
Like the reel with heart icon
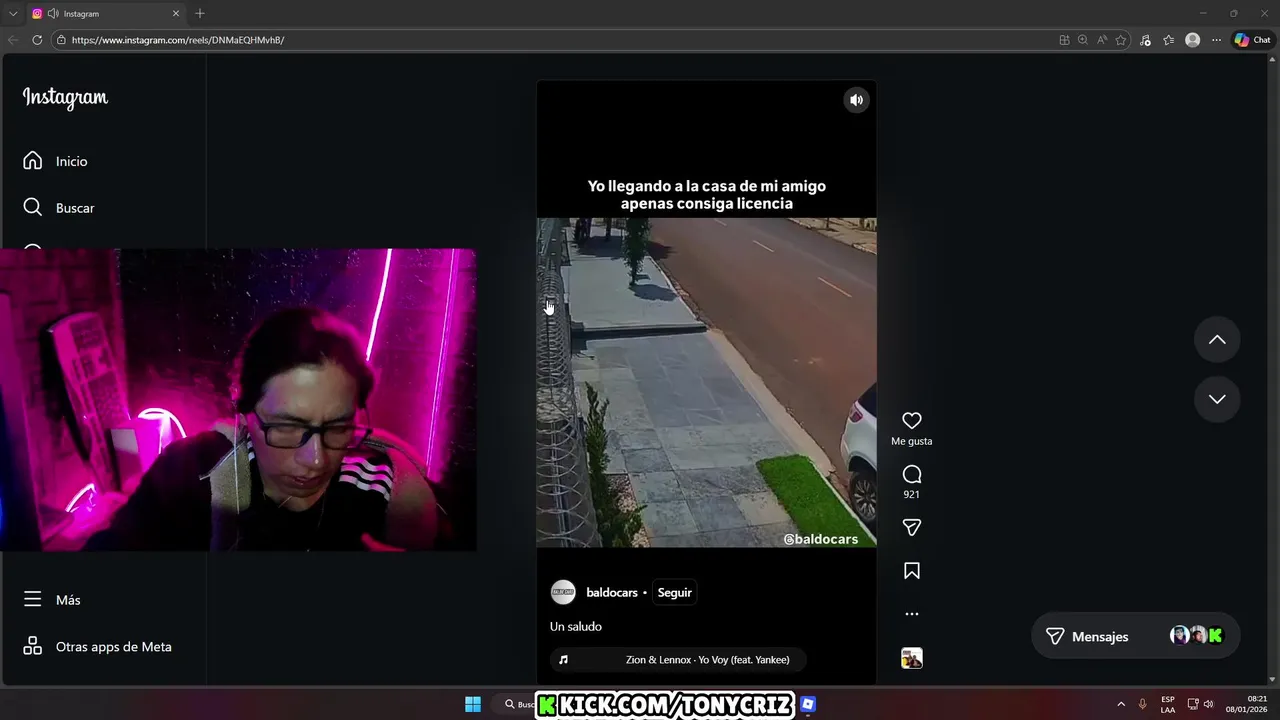(x=911, y=421)
